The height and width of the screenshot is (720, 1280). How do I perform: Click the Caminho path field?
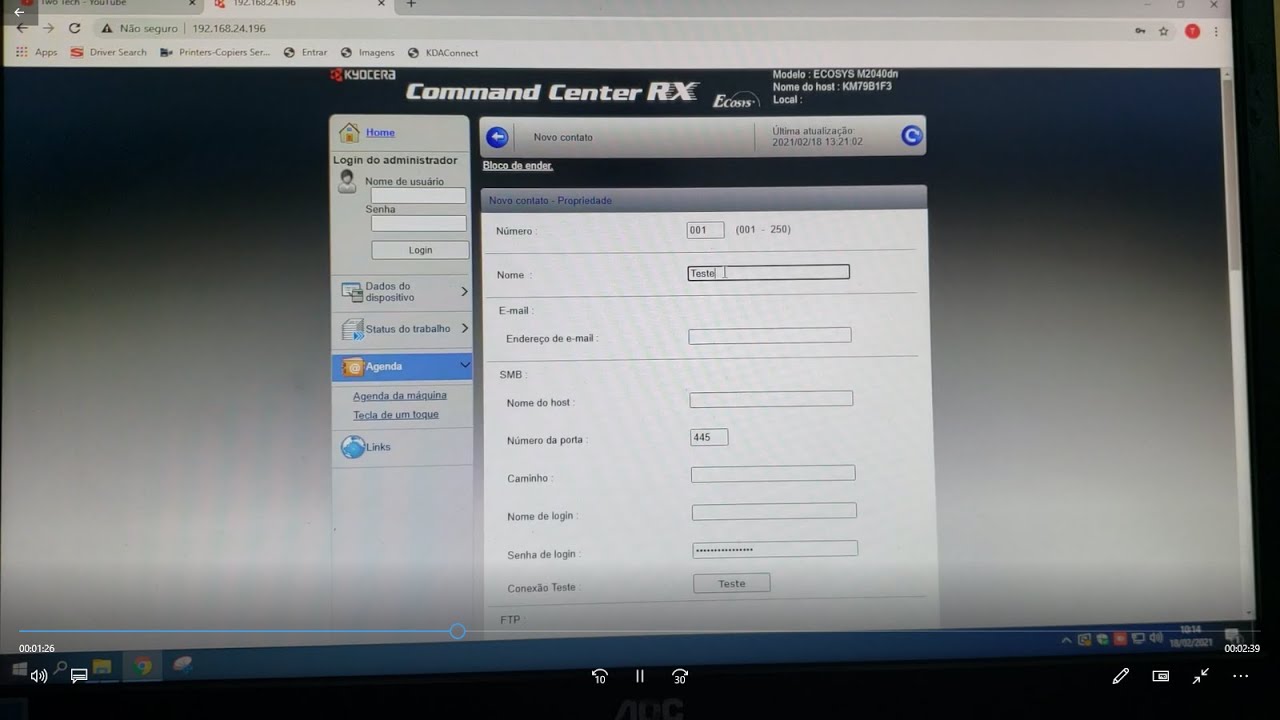(773, 473)
